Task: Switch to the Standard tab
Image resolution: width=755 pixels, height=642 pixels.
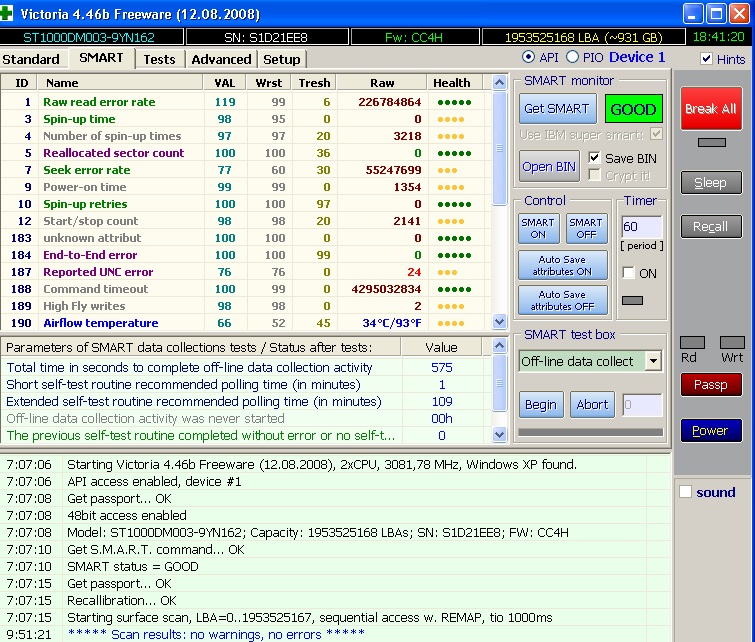Action: [31, 59]
